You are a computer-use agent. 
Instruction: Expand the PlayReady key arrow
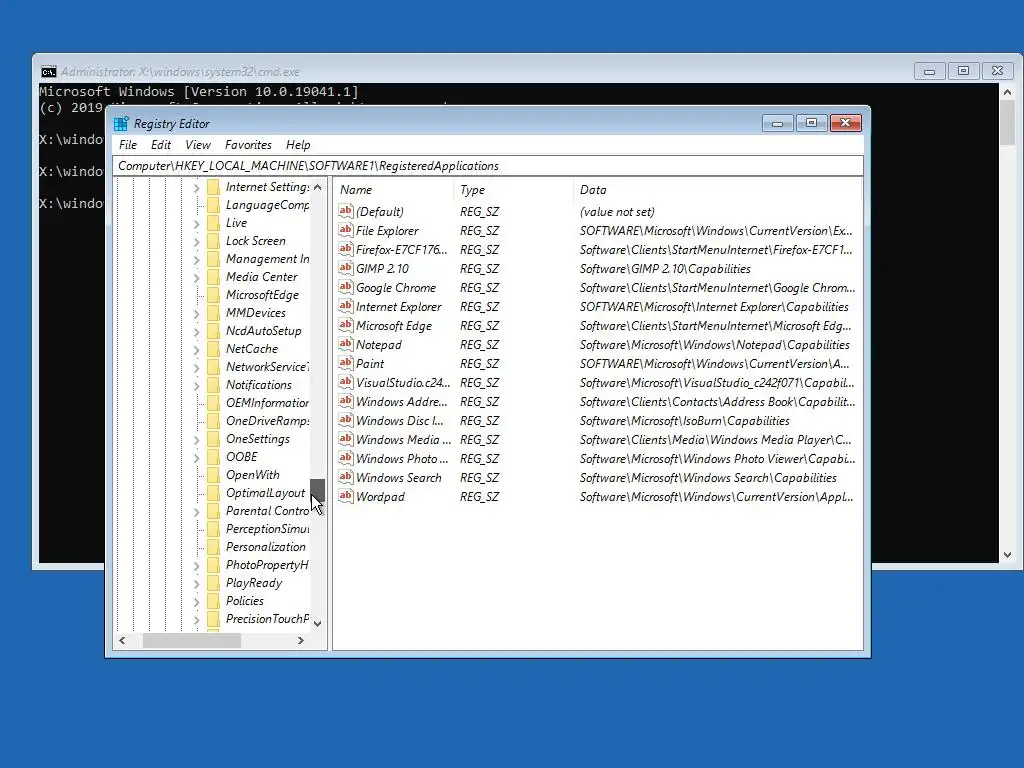point(197,584)
